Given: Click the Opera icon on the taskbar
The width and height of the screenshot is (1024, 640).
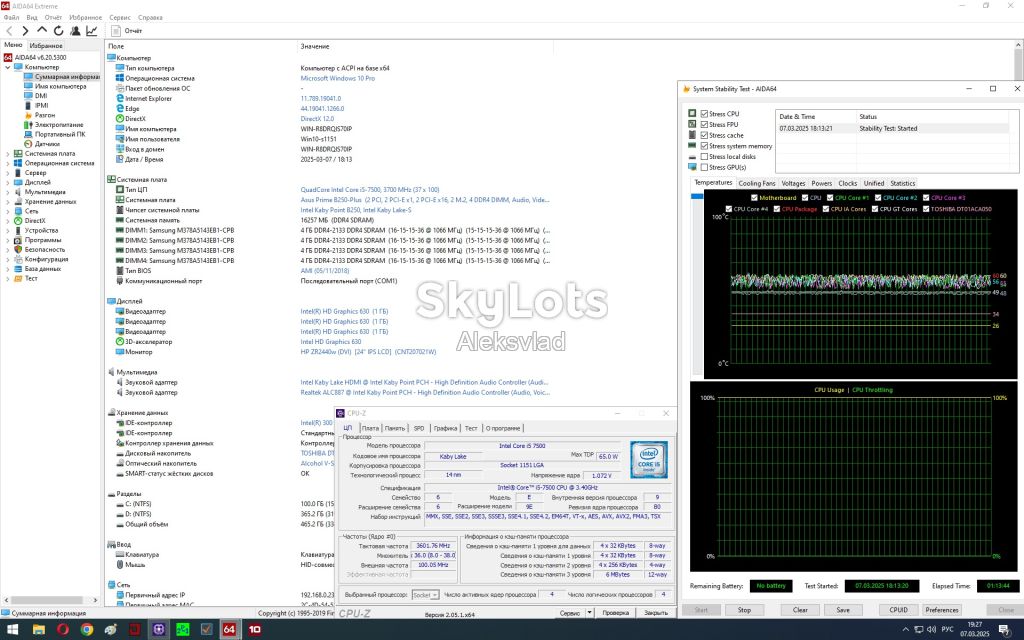Looking at the screenshot, I should click(63, 630).
